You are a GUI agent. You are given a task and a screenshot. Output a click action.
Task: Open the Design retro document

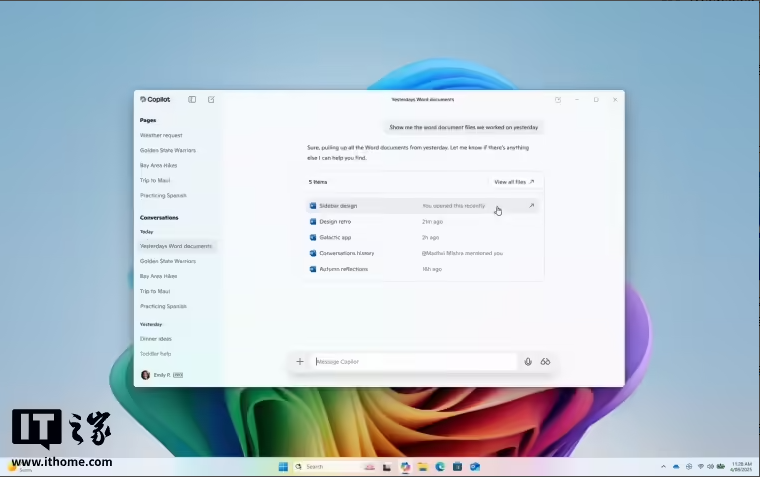[335, 221]
